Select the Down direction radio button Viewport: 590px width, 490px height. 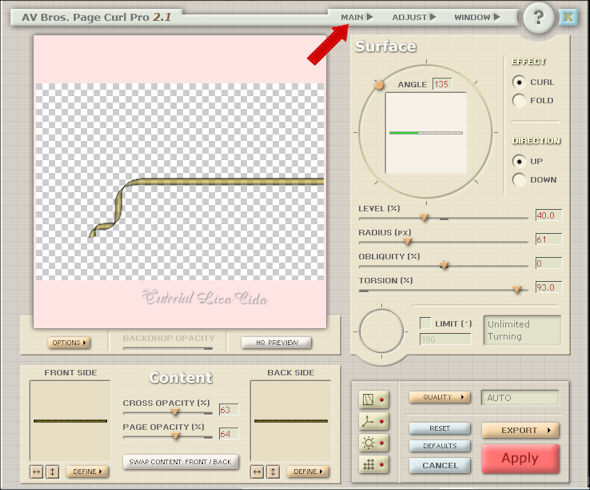519,180
